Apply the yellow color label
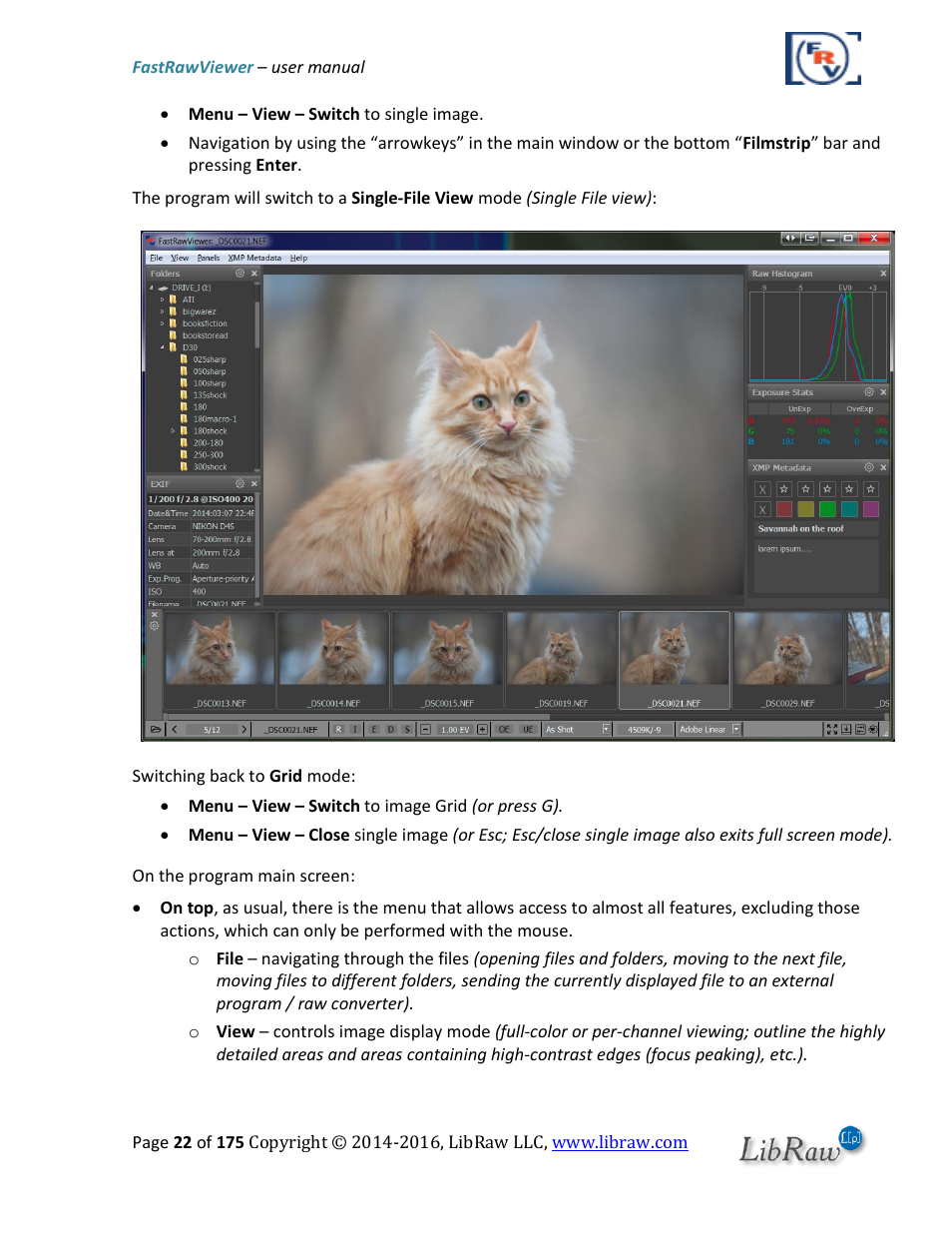The height and width of the screenshot is (1233, 952). 806,509
